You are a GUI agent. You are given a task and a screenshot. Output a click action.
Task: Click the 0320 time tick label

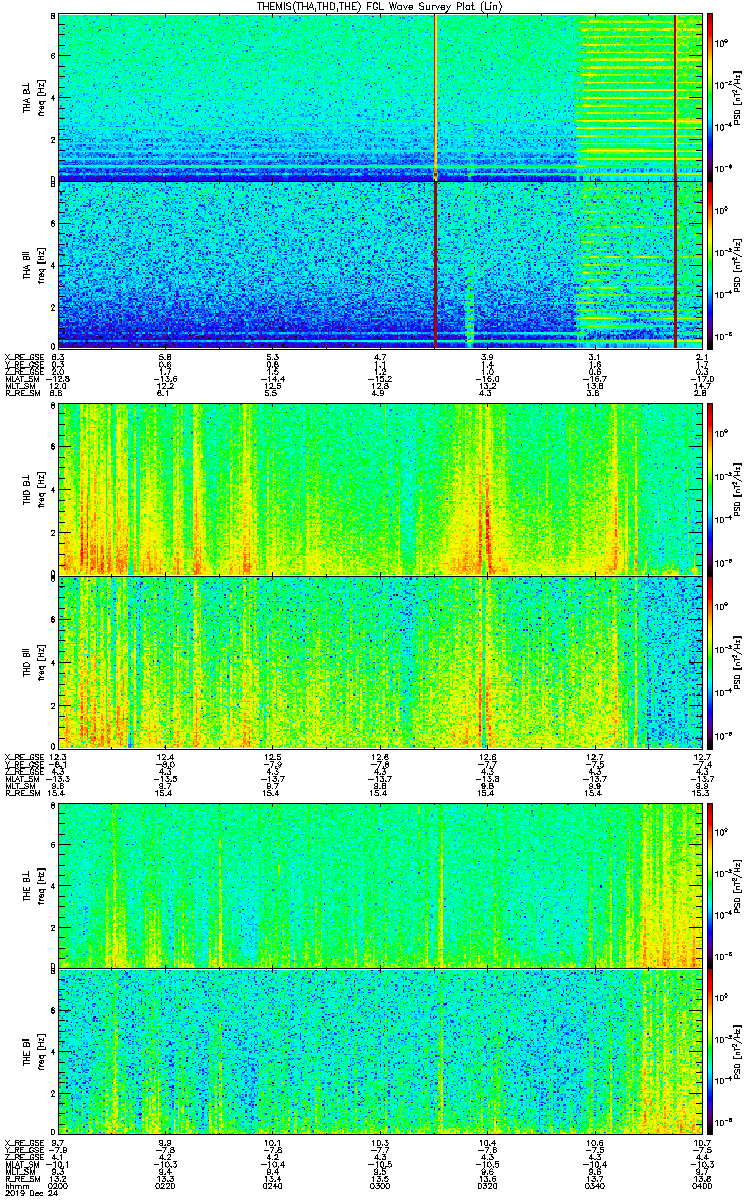tap(487, 1184)
